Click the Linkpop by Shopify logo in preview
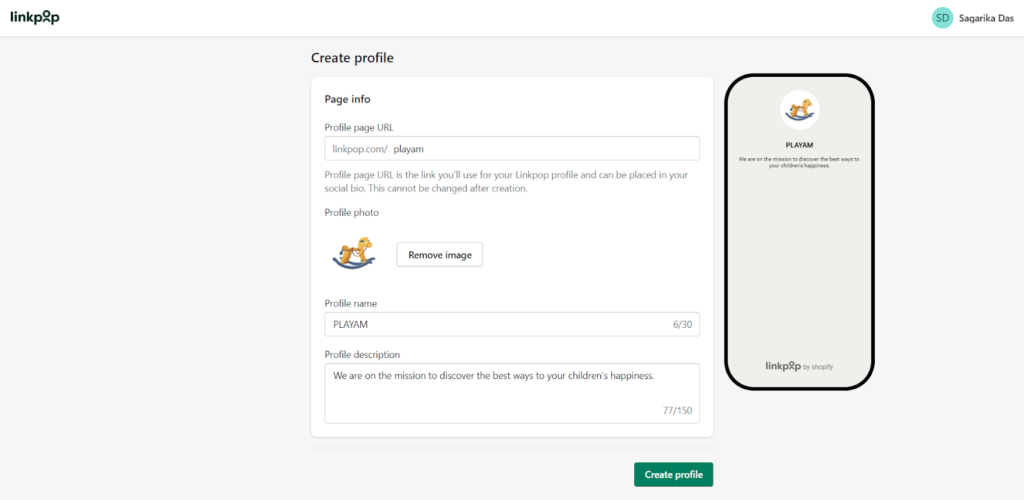This screenshot has height=500, width=1024. pos(799,366)
